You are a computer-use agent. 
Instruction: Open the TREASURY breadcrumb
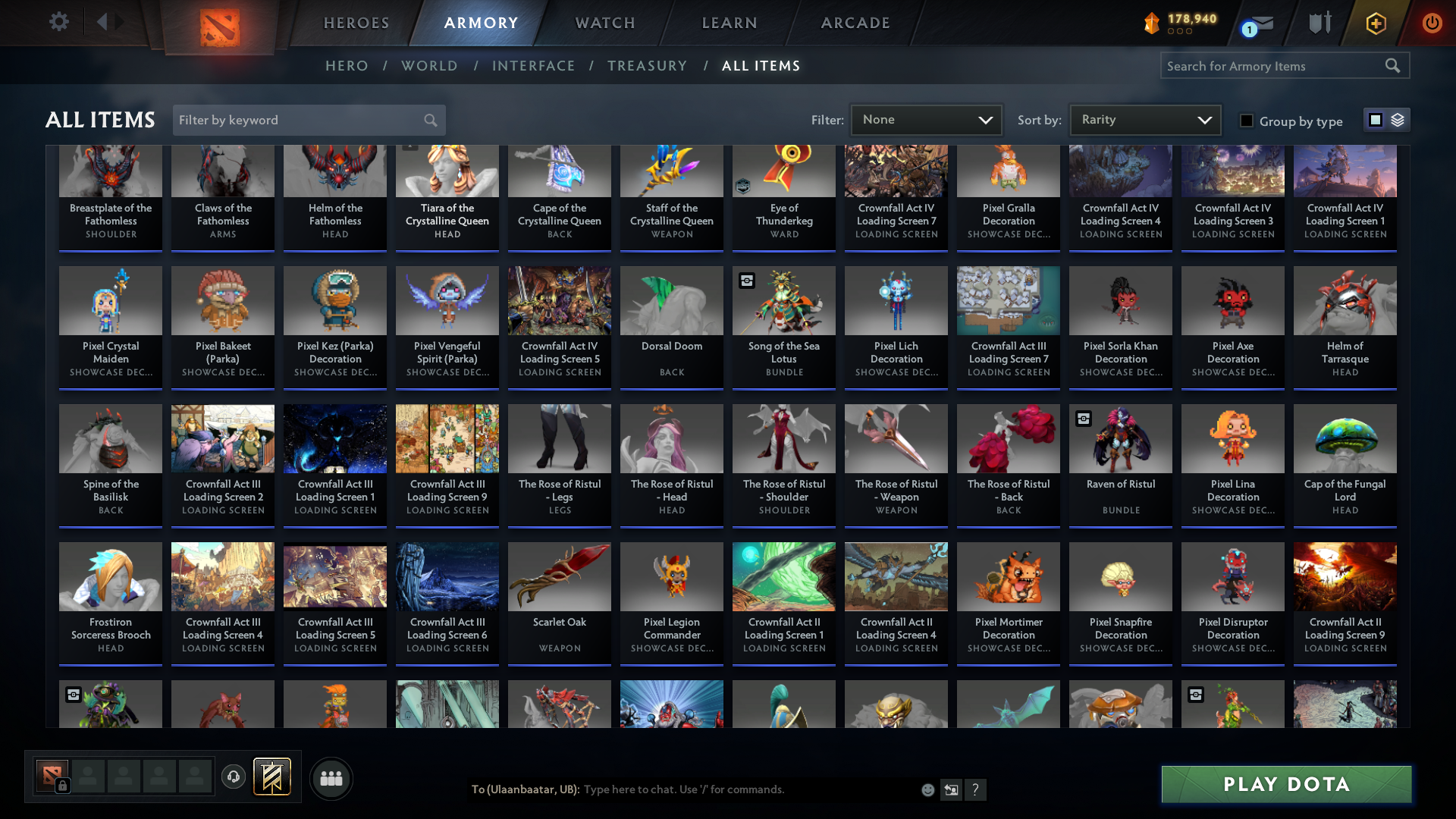(647, 66)
